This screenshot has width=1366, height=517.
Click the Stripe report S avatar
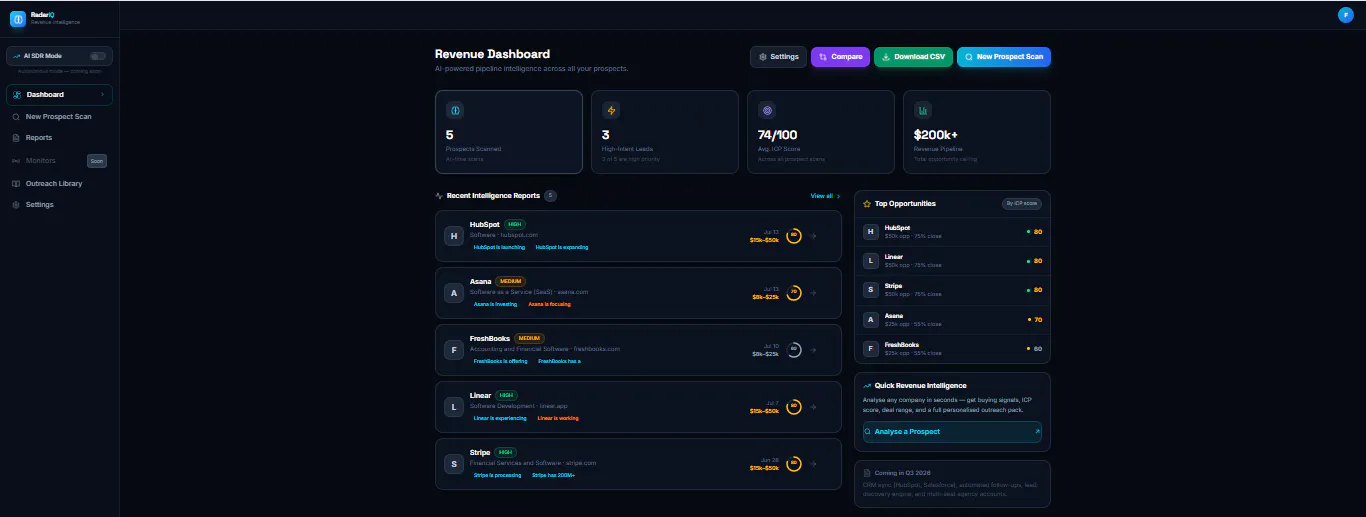click(454, 464)
